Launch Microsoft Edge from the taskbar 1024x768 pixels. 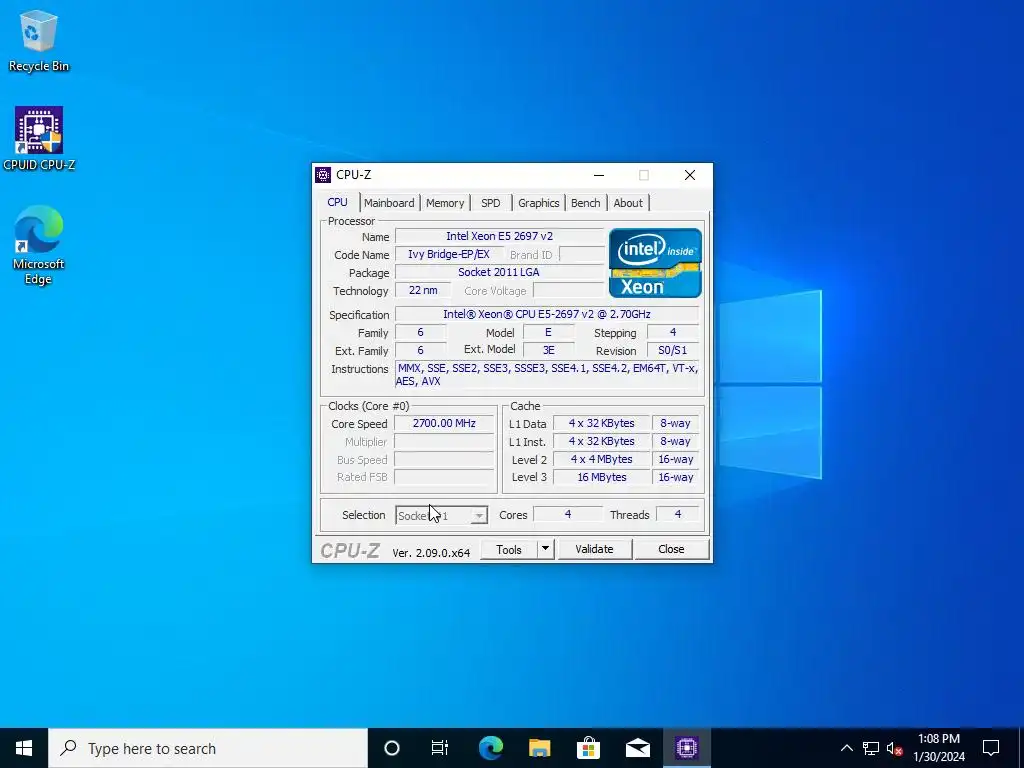[490, 748]
